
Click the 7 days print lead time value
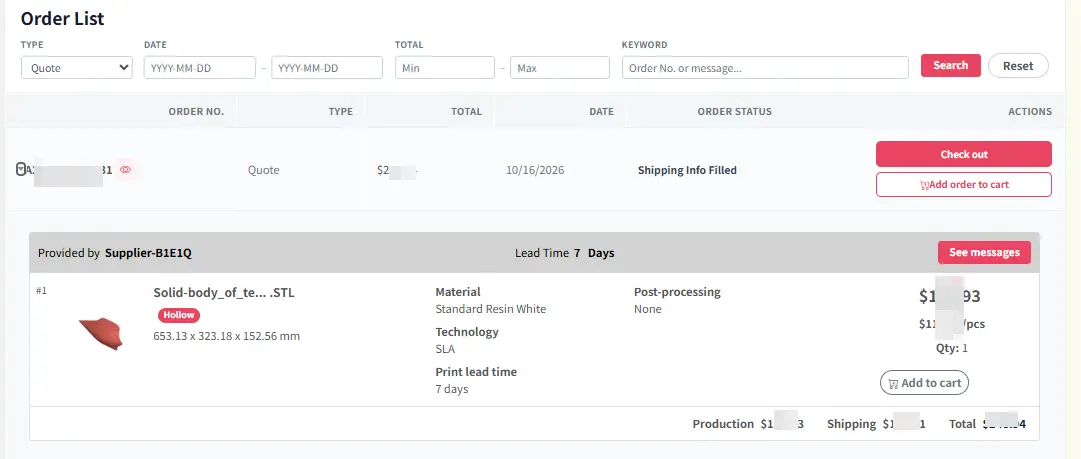(452, 389)
